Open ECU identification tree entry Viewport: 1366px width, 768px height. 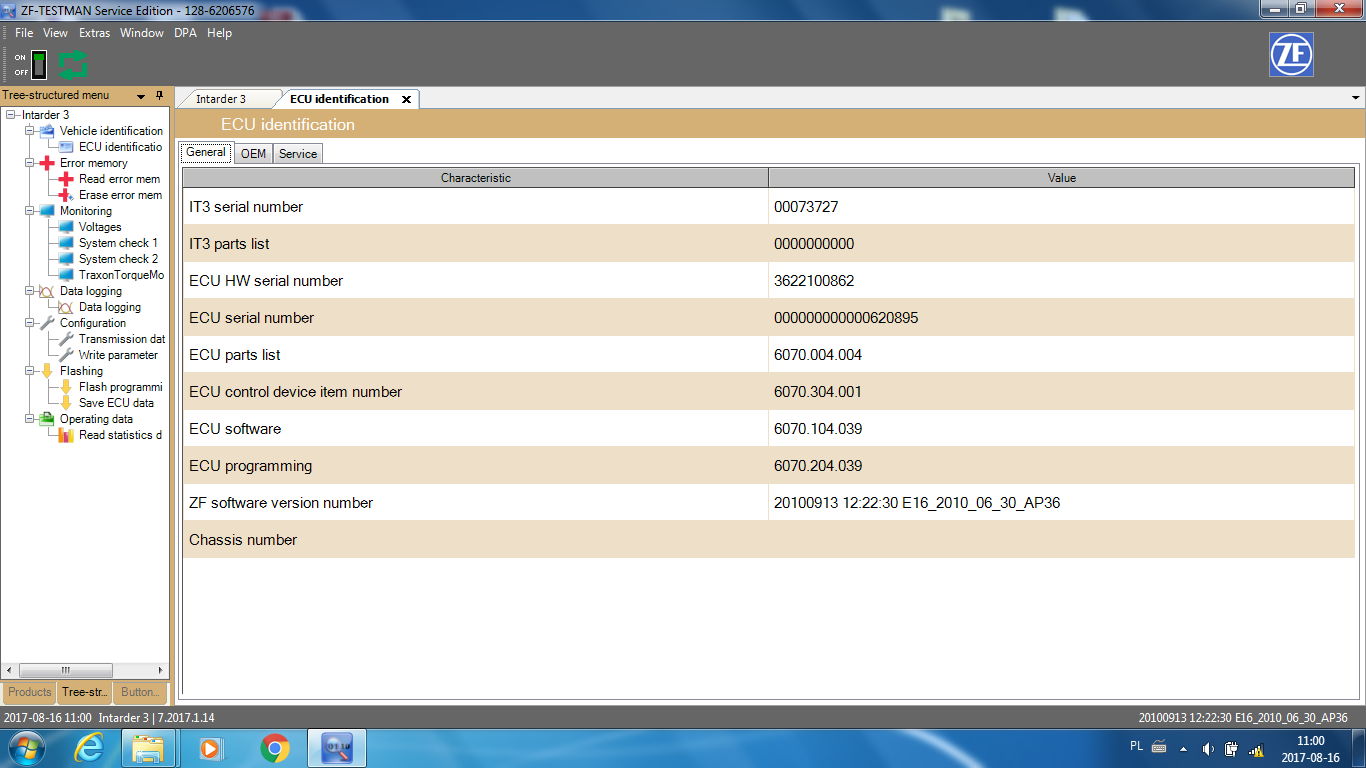click(x=120, y=147)
